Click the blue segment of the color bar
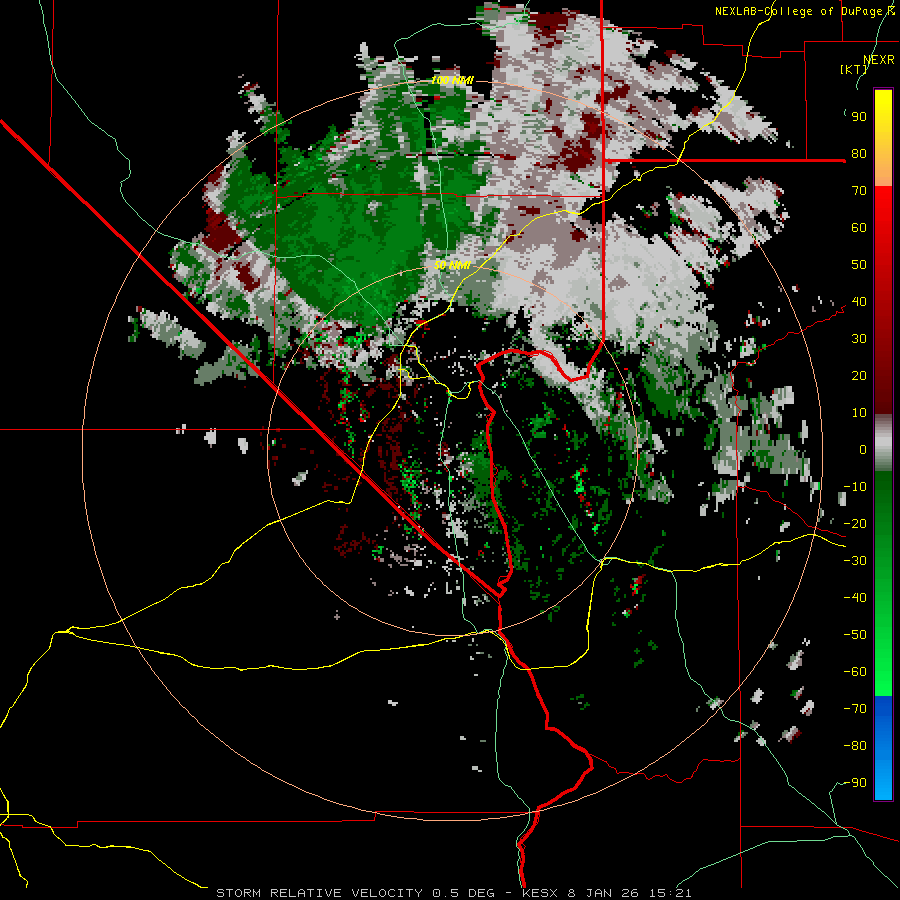Image resolution: width=900 pixels, height=900 pixels. pos(883,747)
